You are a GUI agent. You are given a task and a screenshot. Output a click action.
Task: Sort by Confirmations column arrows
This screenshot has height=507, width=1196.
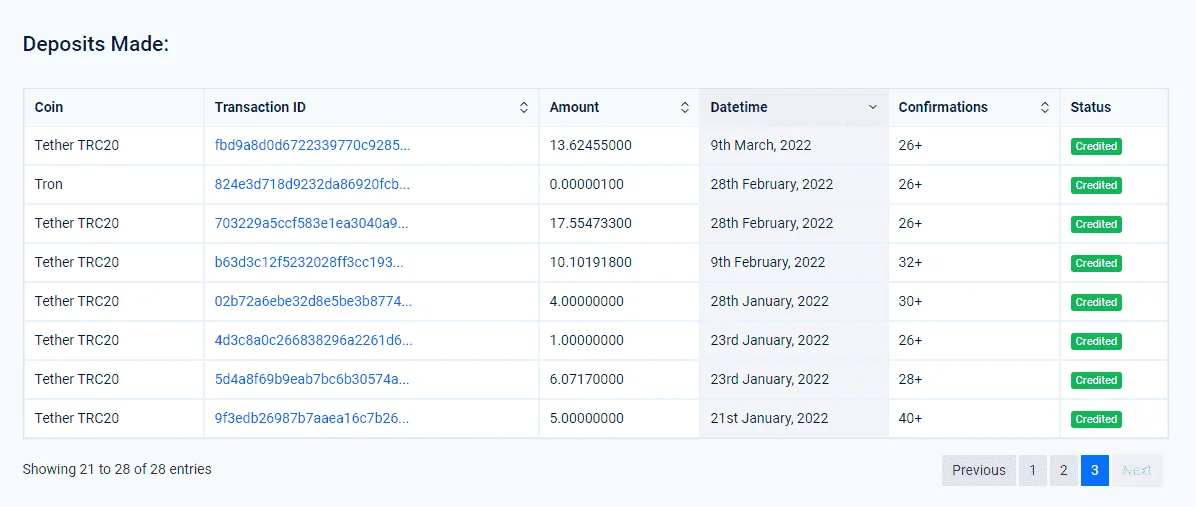click(1045, 107)
